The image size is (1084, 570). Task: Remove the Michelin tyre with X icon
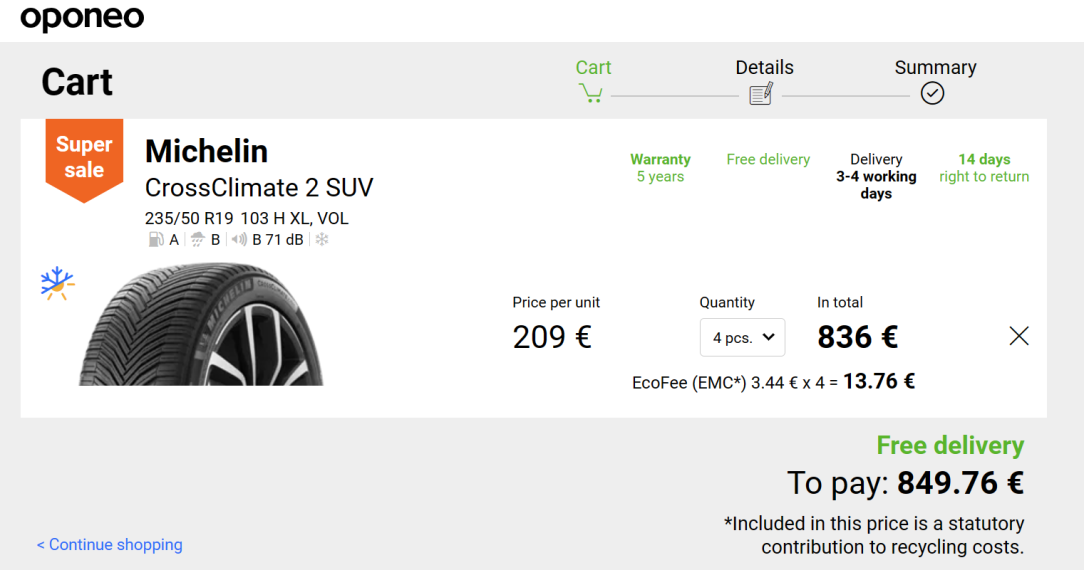pyautogui.click(x=1018, y=336)
